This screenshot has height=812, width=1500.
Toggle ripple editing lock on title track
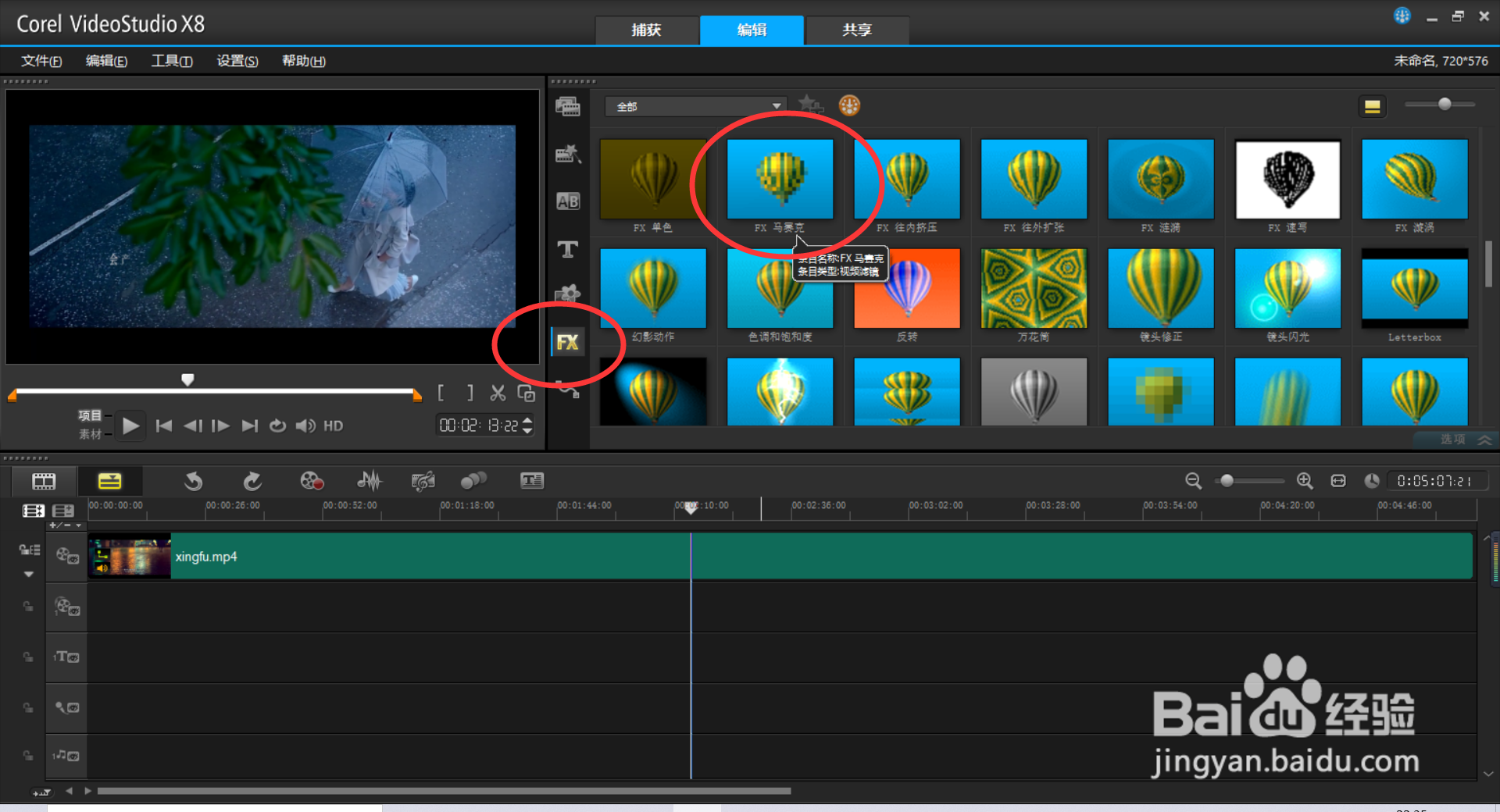pyautogui.click(x=27, y=657)
